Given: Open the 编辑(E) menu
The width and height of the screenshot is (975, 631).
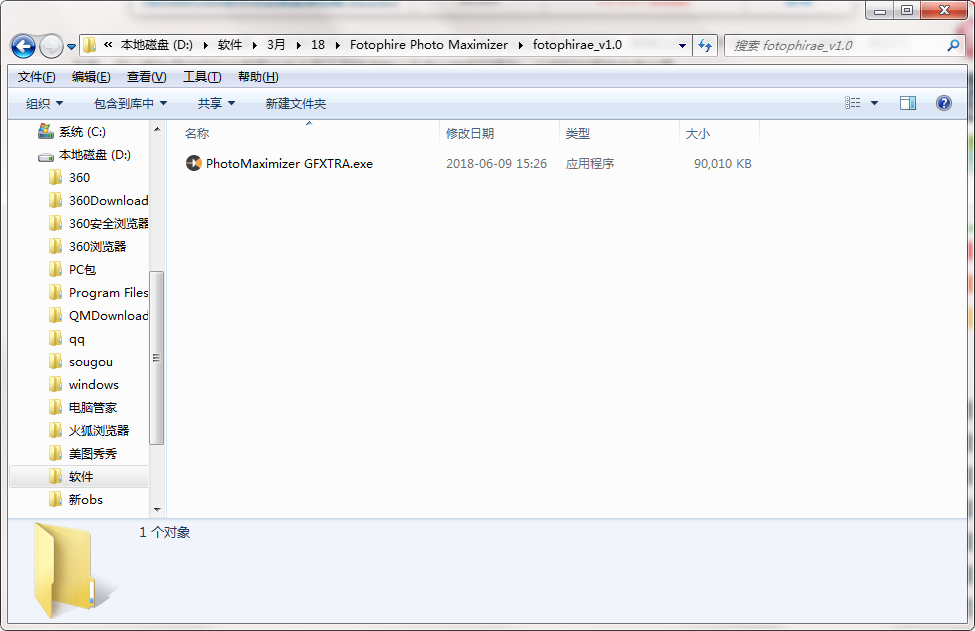Looking at the screenshot, I should (91, 77).
